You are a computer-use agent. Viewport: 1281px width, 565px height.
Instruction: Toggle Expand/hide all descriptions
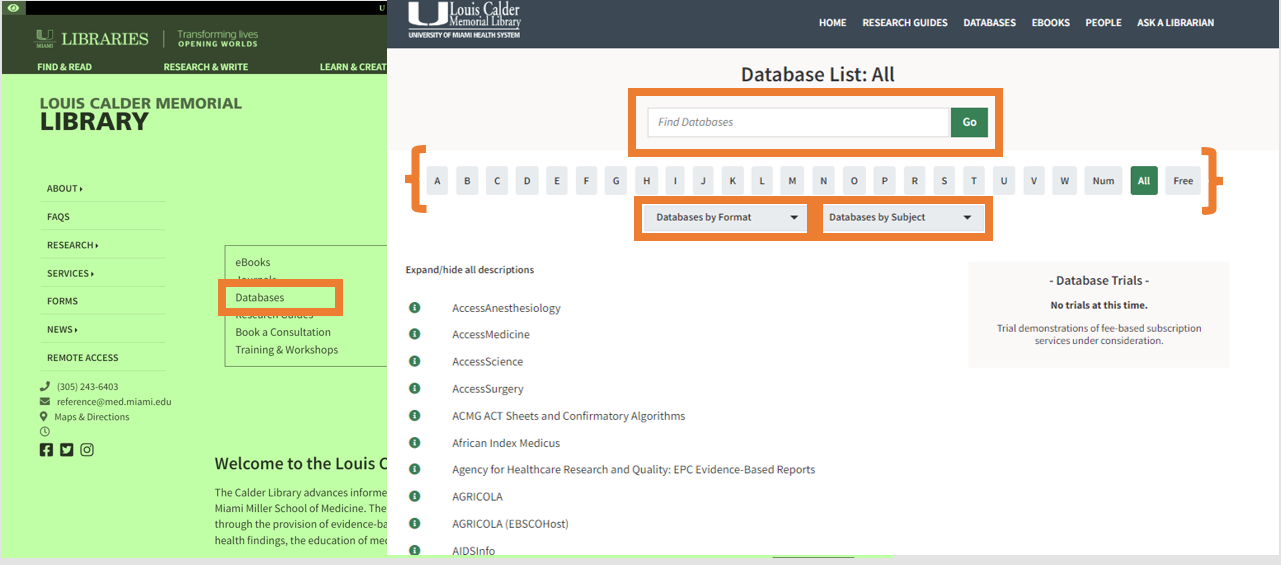pos(469,270)
